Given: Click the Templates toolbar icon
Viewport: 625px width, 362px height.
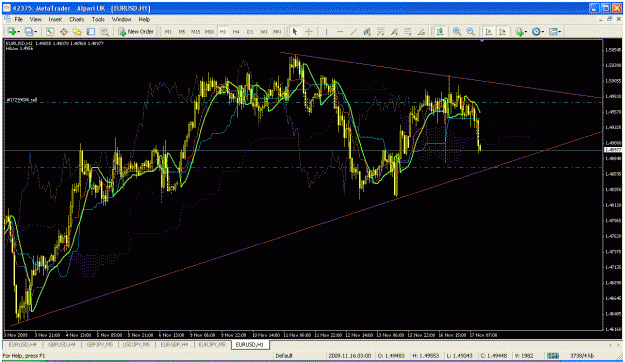Looking at the screenshot, I should [553, 31].
